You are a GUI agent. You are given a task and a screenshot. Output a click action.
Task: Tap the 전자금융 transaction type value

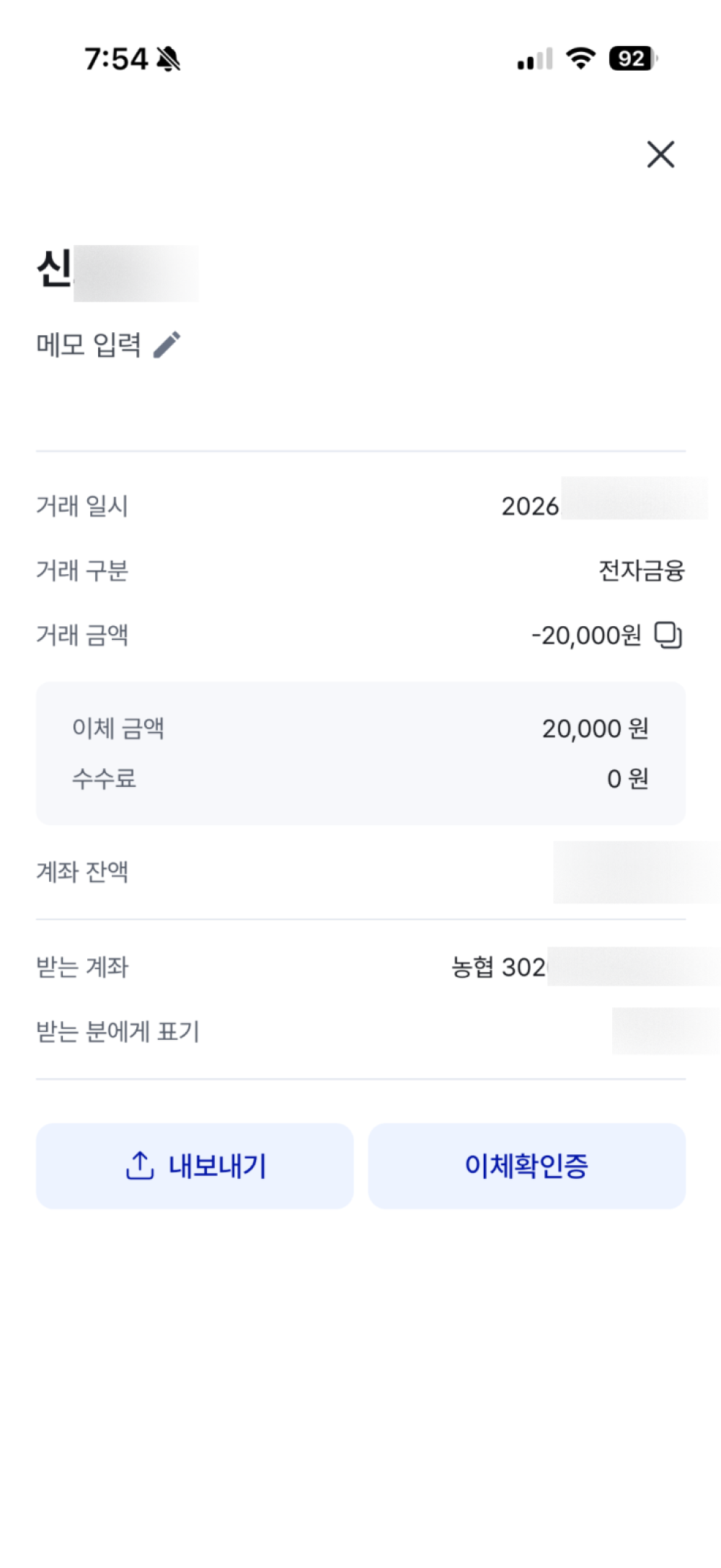[x=642, y=571]
